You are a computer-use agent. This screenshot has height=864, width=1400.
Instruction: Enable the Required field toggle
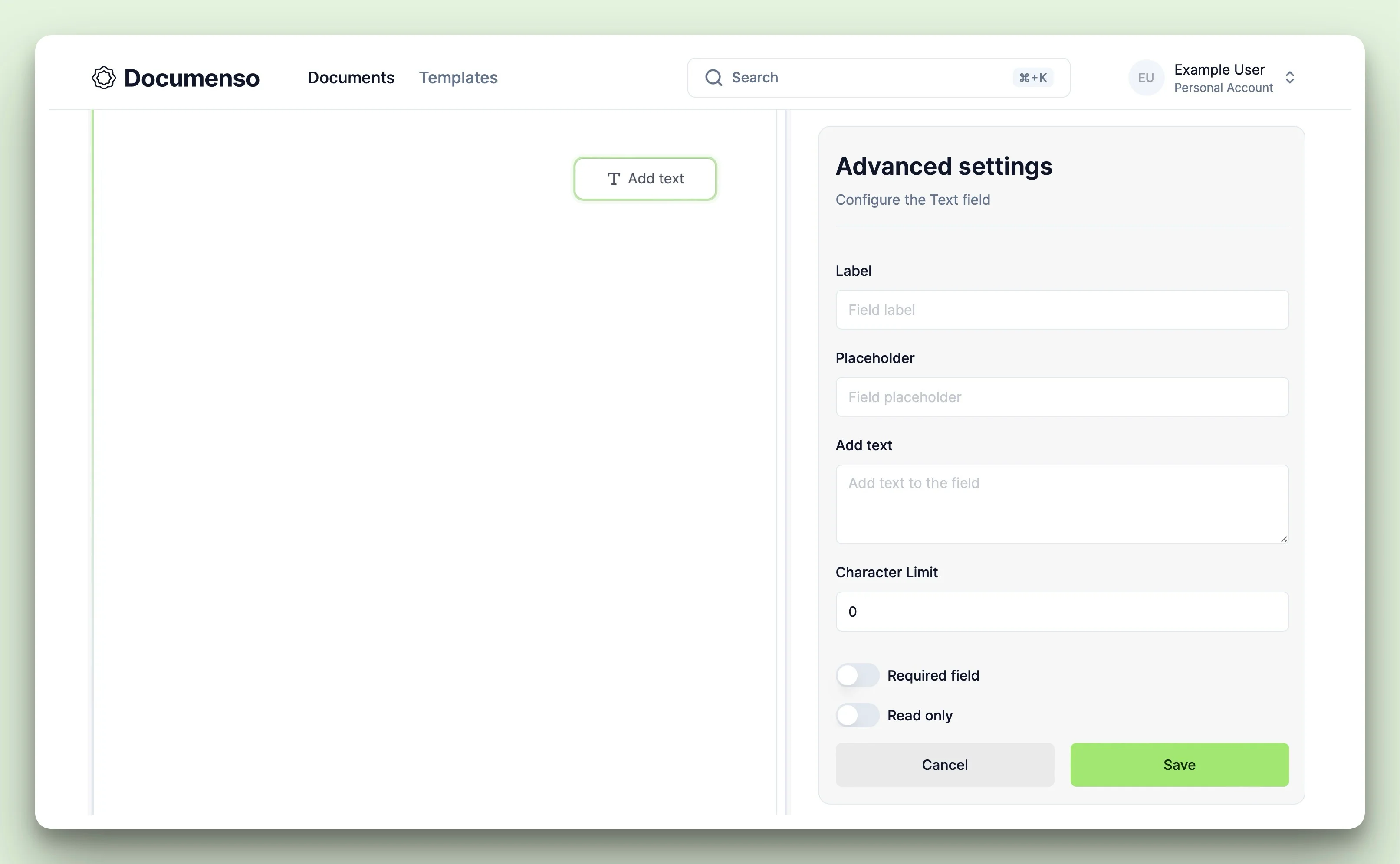pyautogui.click(x=857, y=675)
